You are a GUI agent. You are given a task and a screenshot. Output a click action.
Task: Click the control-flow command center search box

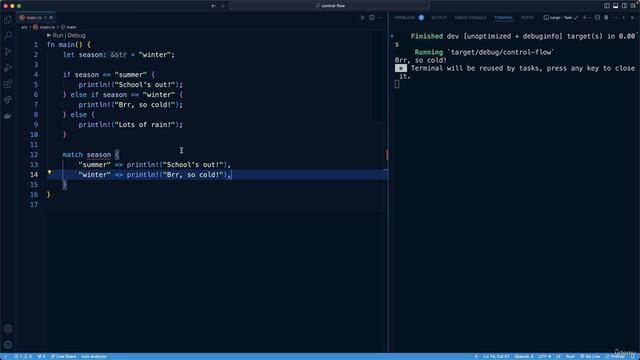click(330, 6)
